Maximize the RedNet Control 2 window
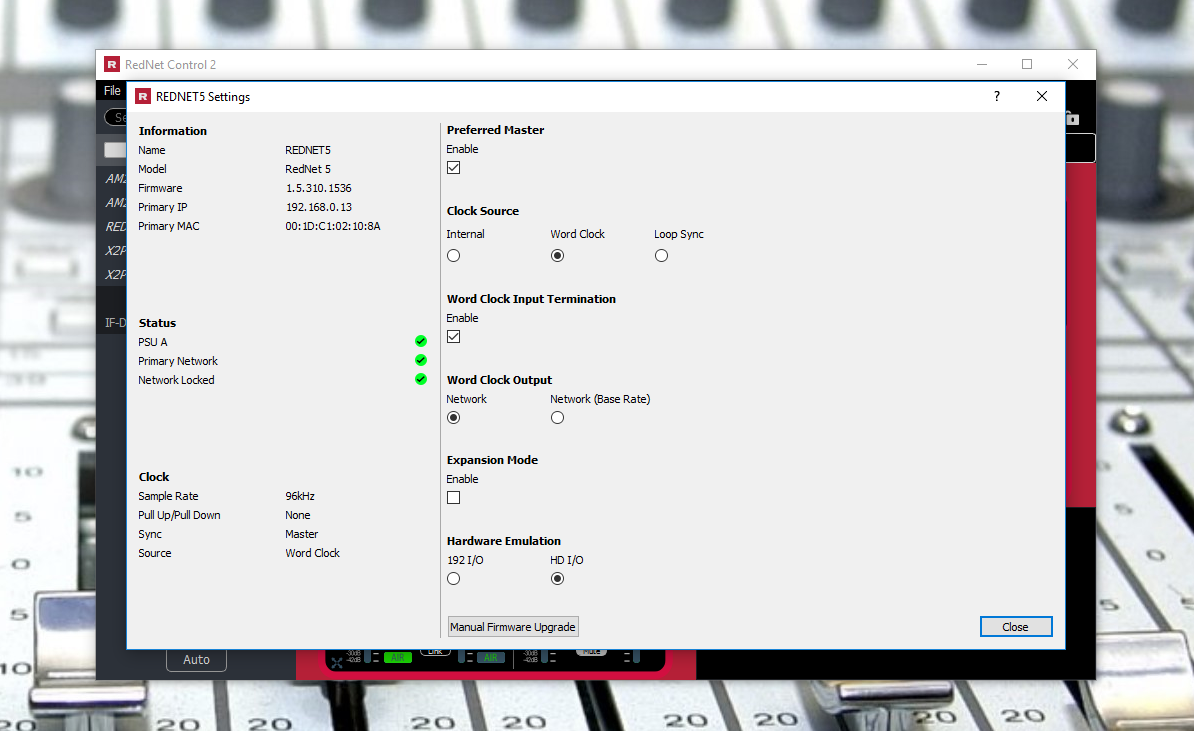Viewport: 1194px width, 731px height. pyautogui.click(x=1026, y=65)
